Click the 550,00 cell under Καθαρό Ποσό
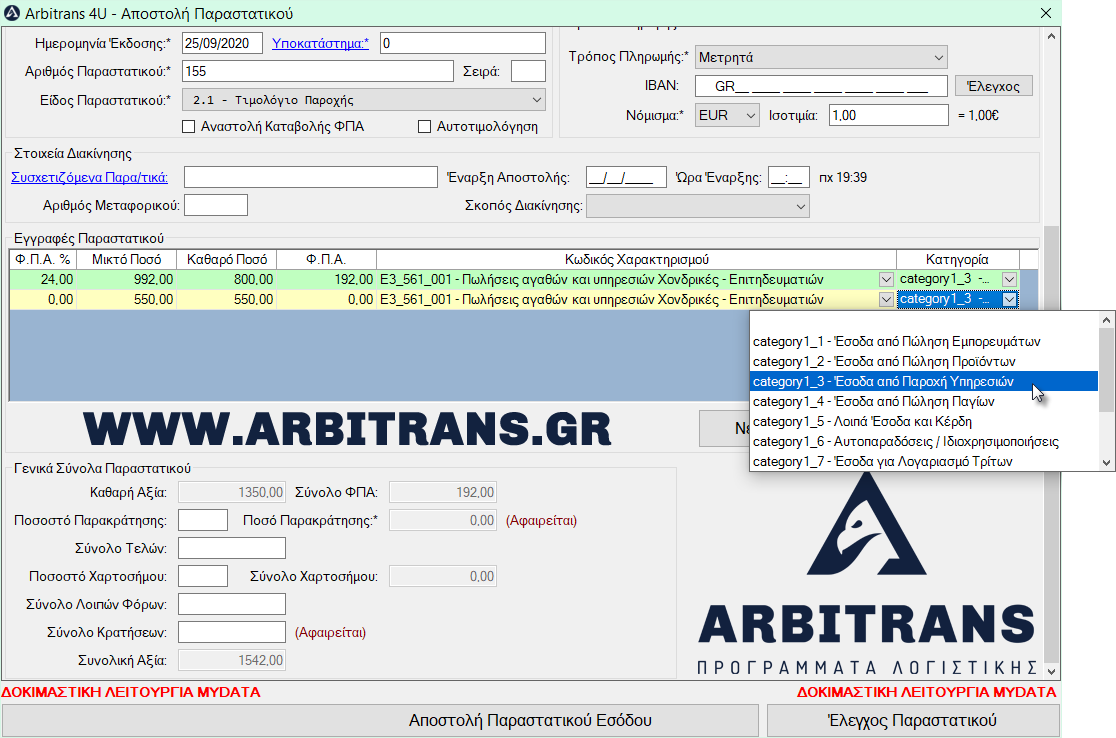This screenshot has height=738, width=1116. tap(226, 300)
